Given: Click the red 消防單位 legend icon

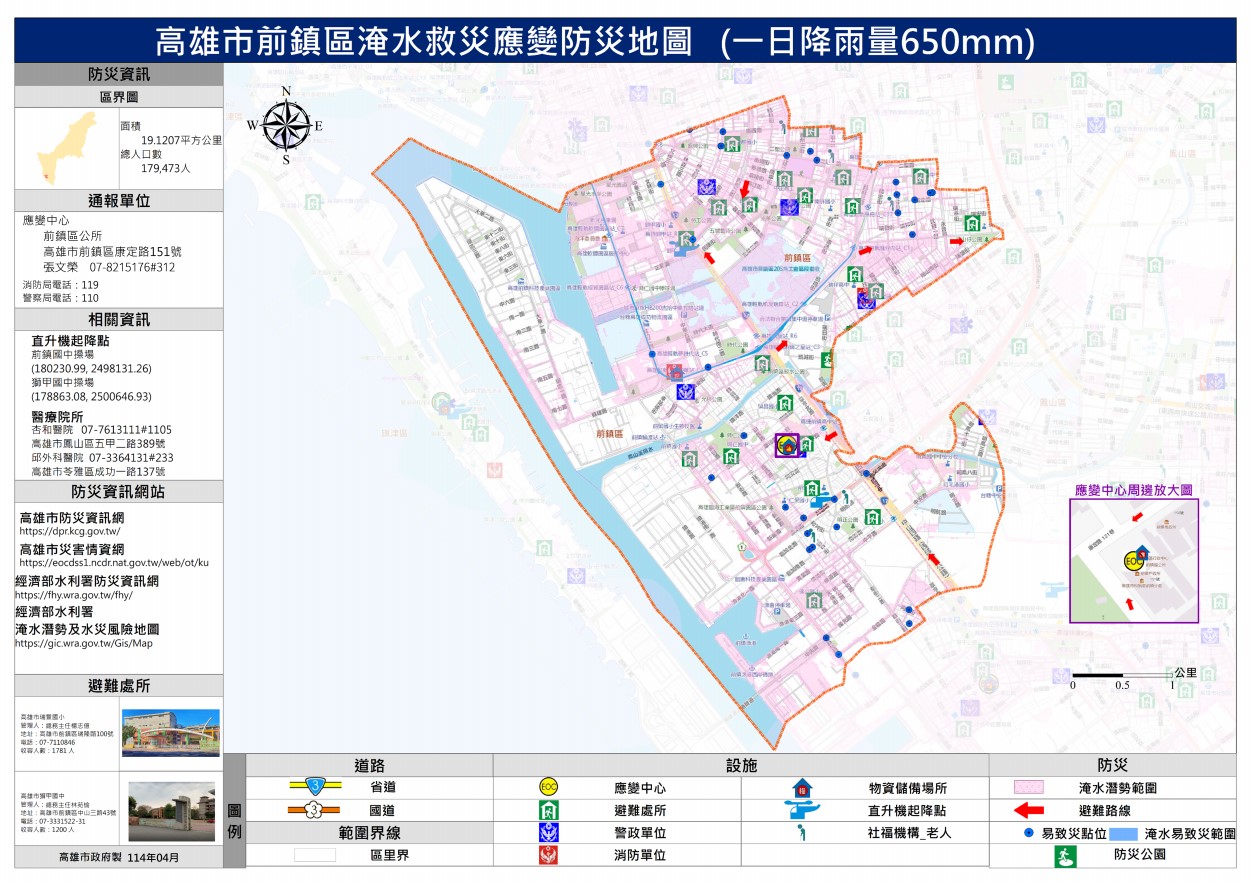Looking at the screenshot, I should pyautogui.click(x=548, y=855).
